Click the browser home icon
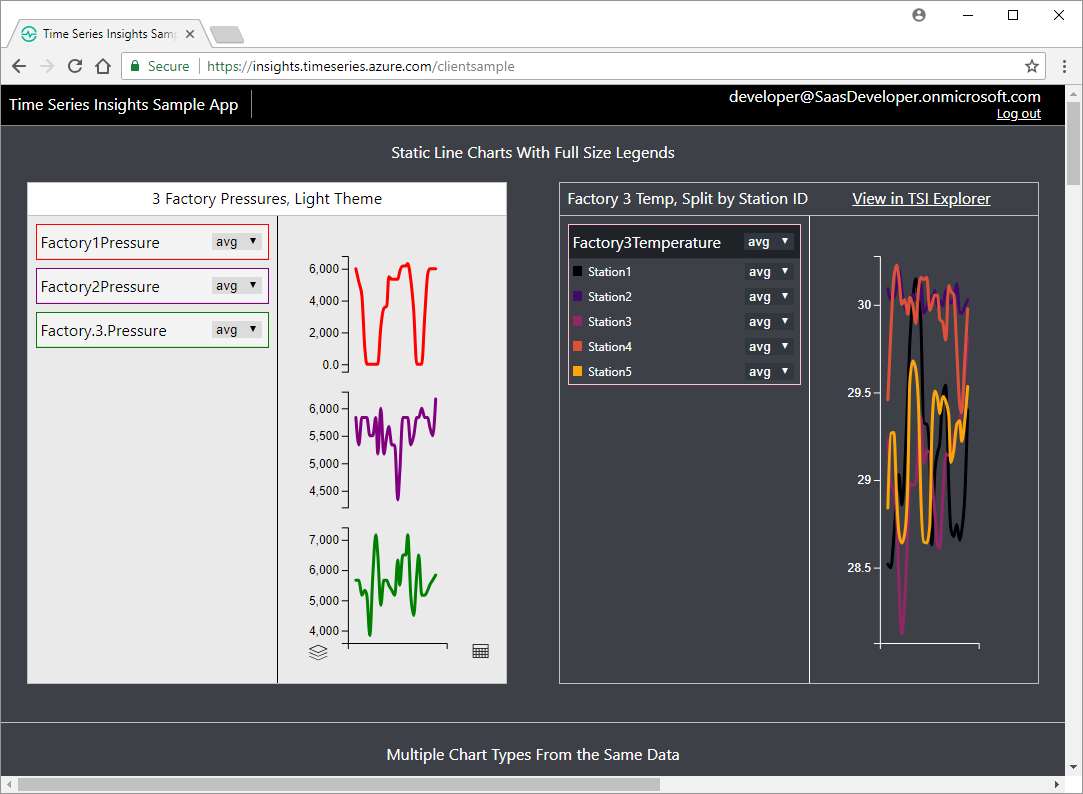Screen dimensions: 1083x794 coord(102,66)
